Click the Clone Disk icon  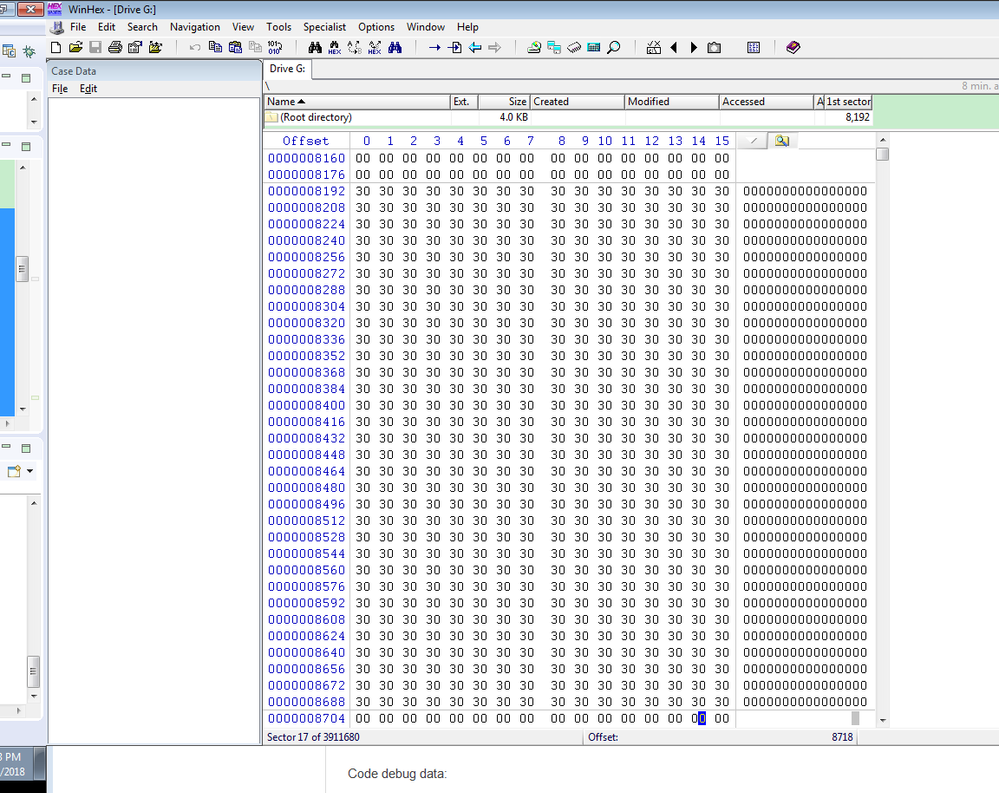click(x=554, y=47)
